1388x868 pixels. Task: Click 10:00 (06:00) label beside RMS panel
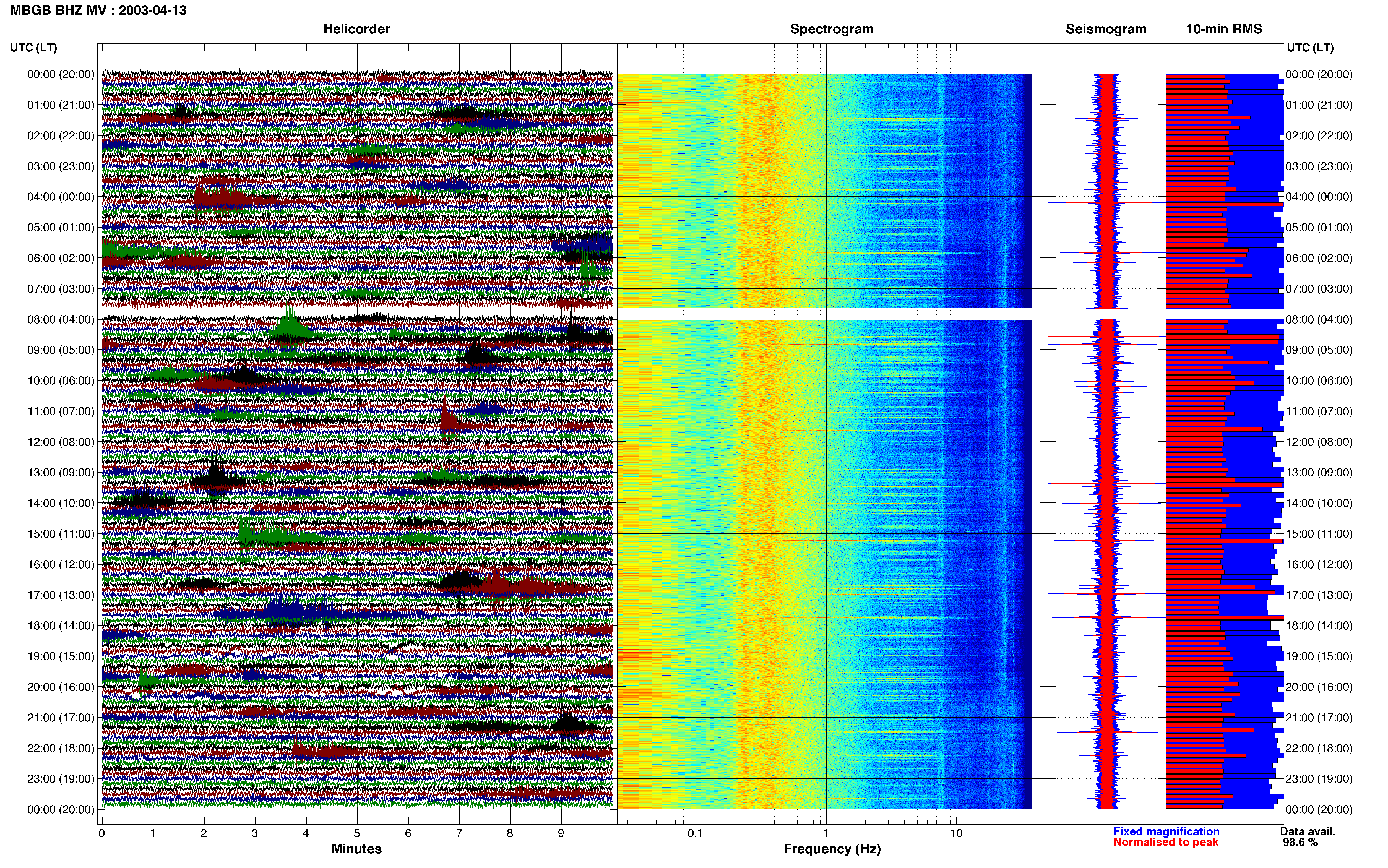pyautogui.click(x=1319, y=380)
